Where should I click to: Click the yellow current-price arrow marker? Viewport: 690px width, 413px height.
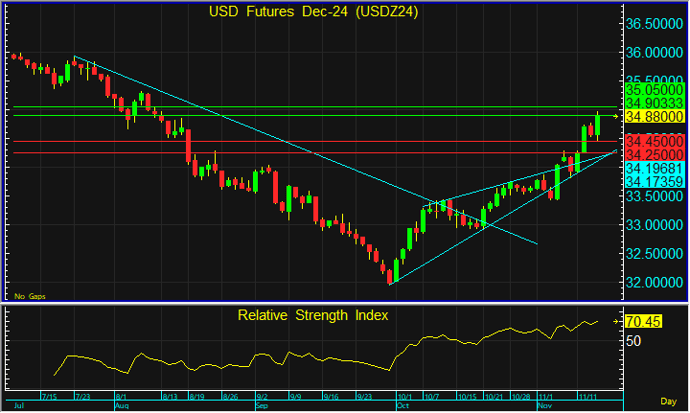click(616, 117)
